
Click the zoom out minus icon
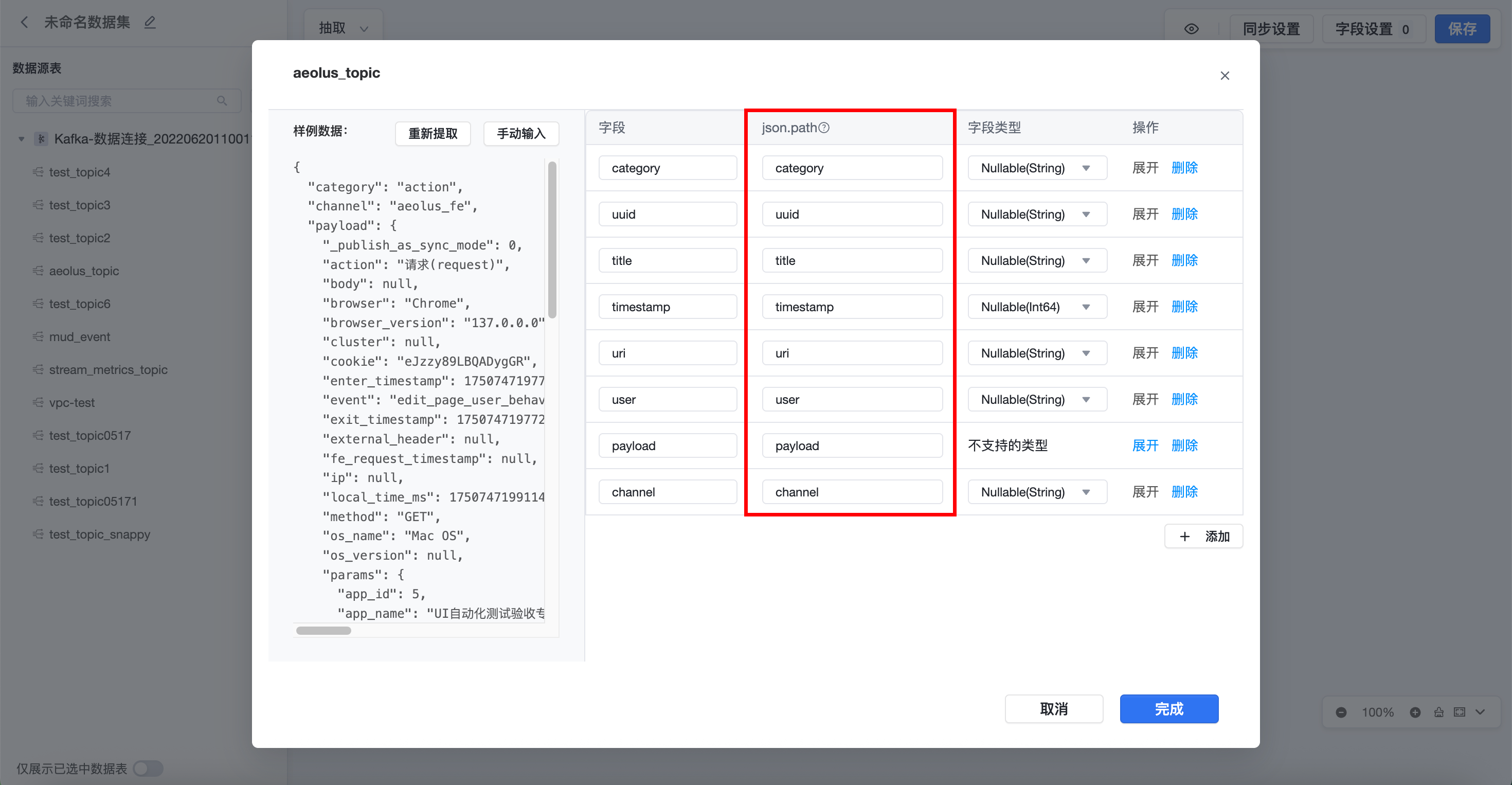coord(1341,712)
